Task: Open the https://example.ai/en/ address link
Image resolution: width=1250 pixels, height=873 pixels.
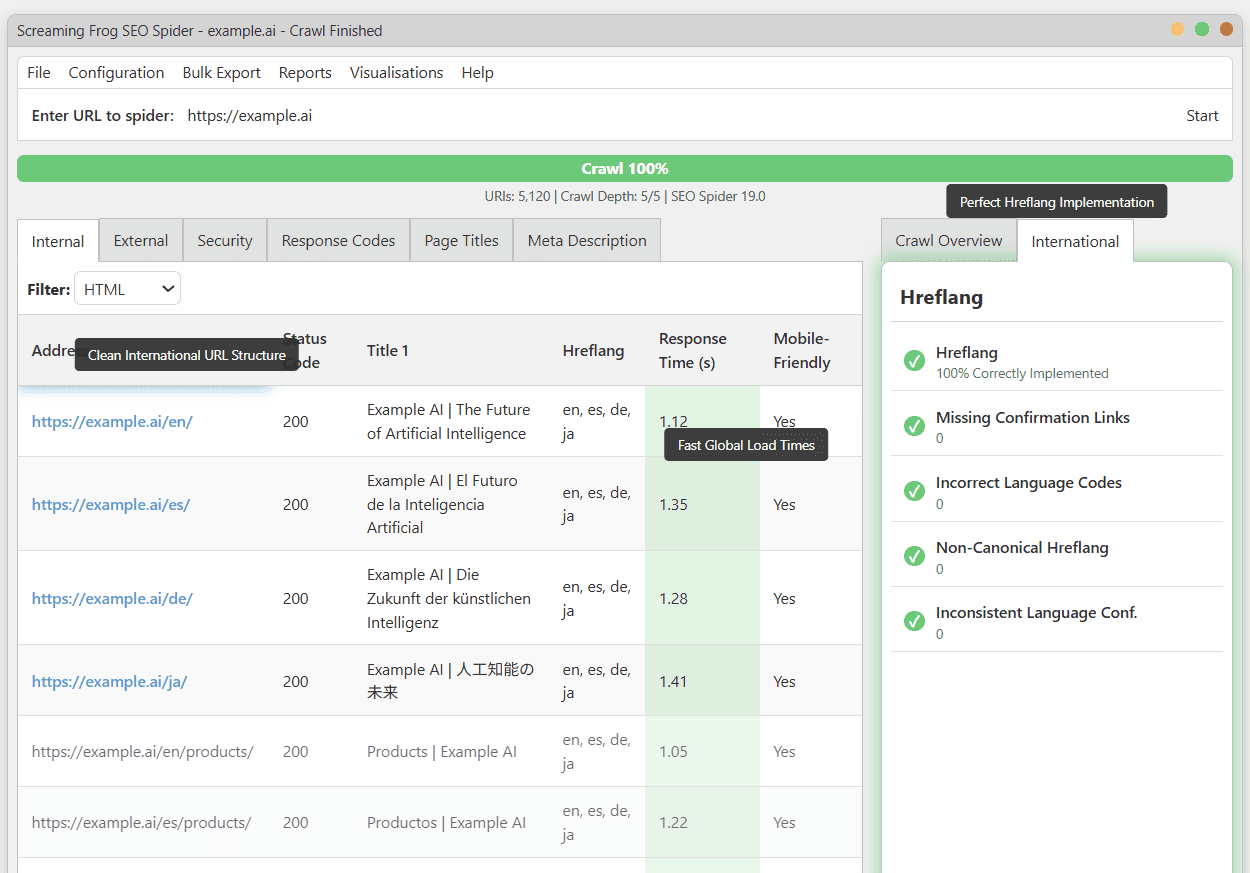Action: 112,422
